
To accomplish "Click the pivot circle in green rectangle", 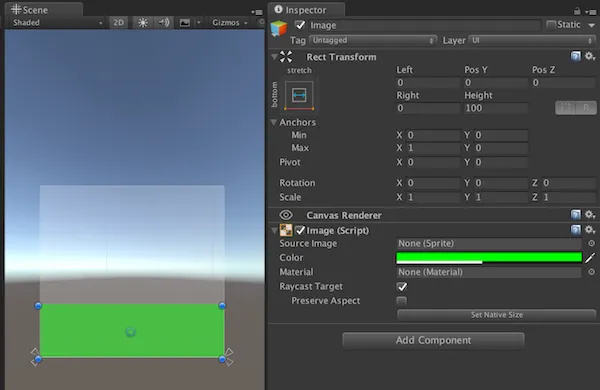I will tap(130, 332).
